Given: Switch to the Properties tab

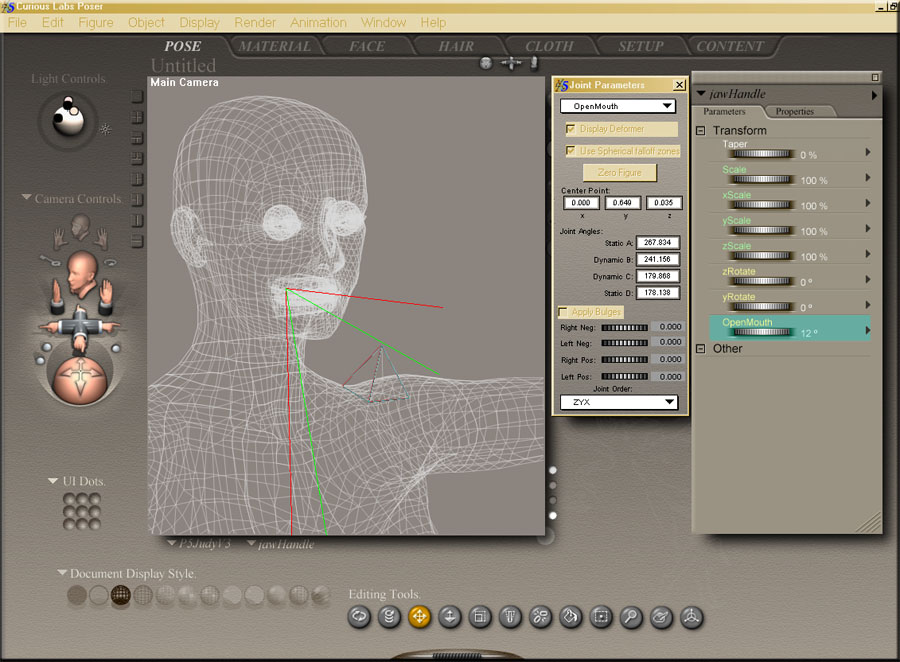Looking at the screenshot, I should point(795,112).
